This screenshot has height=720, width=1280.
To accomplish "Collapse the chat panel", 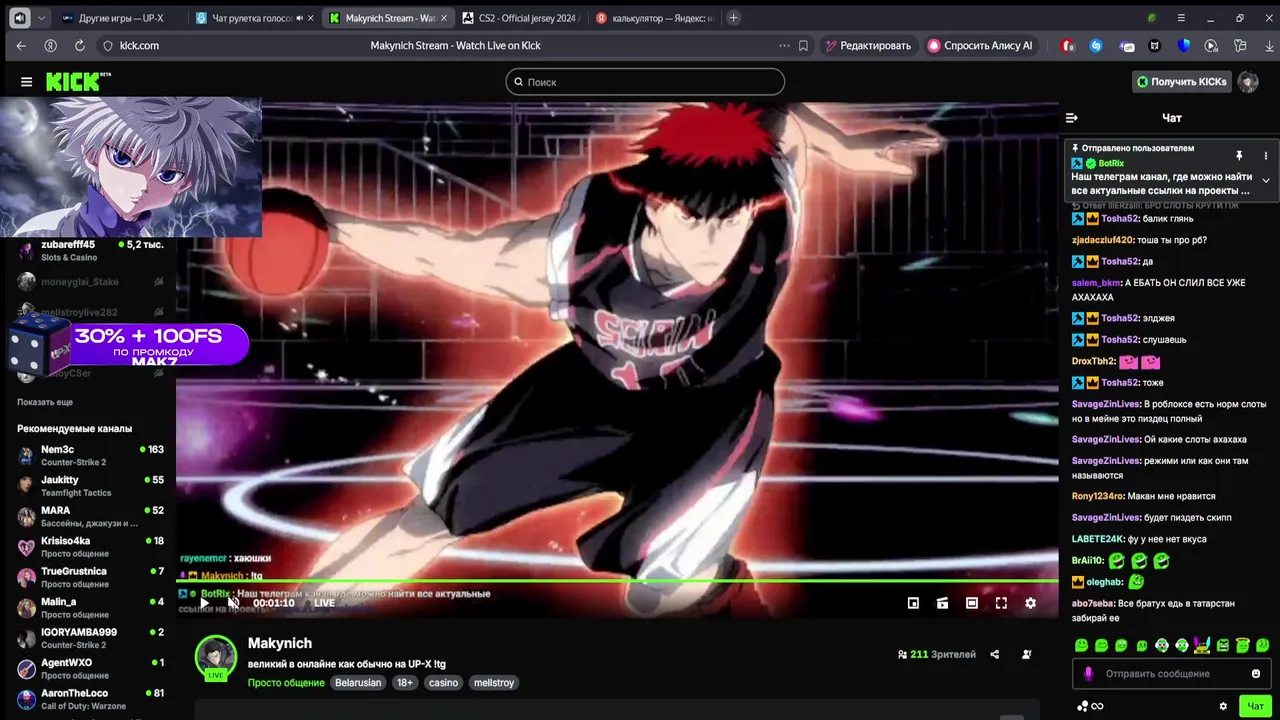I will click(1072, 118).
